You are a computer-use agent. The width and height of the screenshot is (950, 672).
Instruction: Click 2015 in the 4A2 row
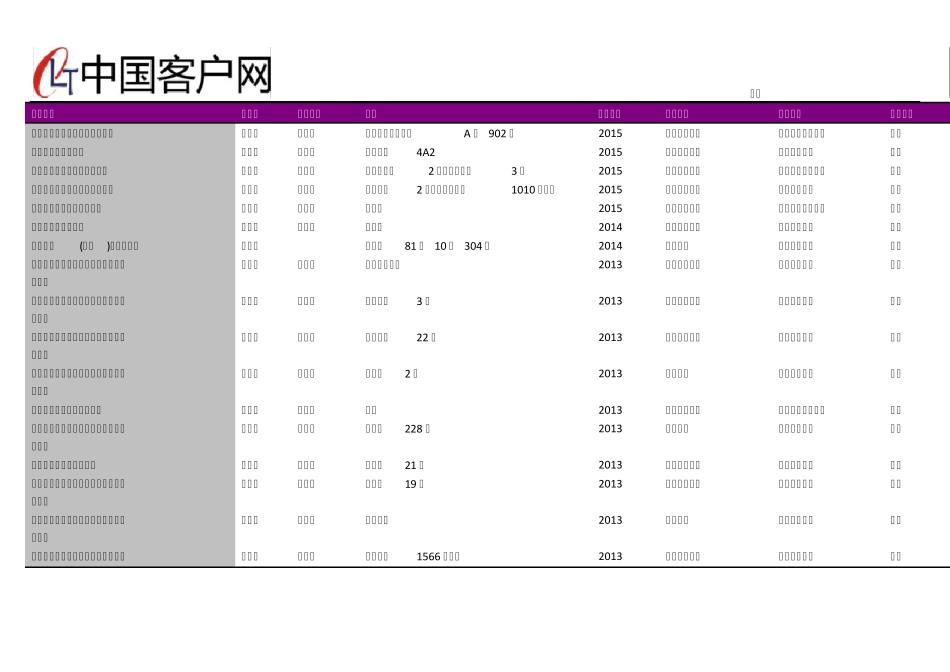click(610, 152)
